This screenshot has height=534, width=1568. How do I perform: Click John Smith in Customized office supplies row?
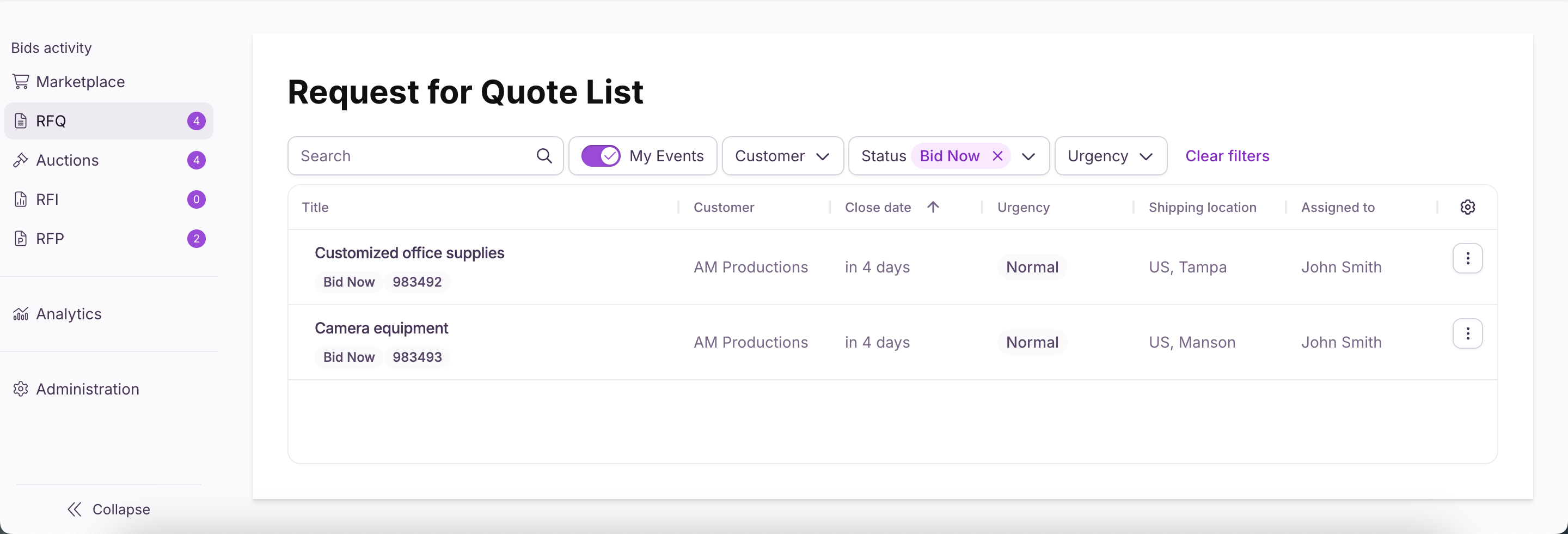1341,268
